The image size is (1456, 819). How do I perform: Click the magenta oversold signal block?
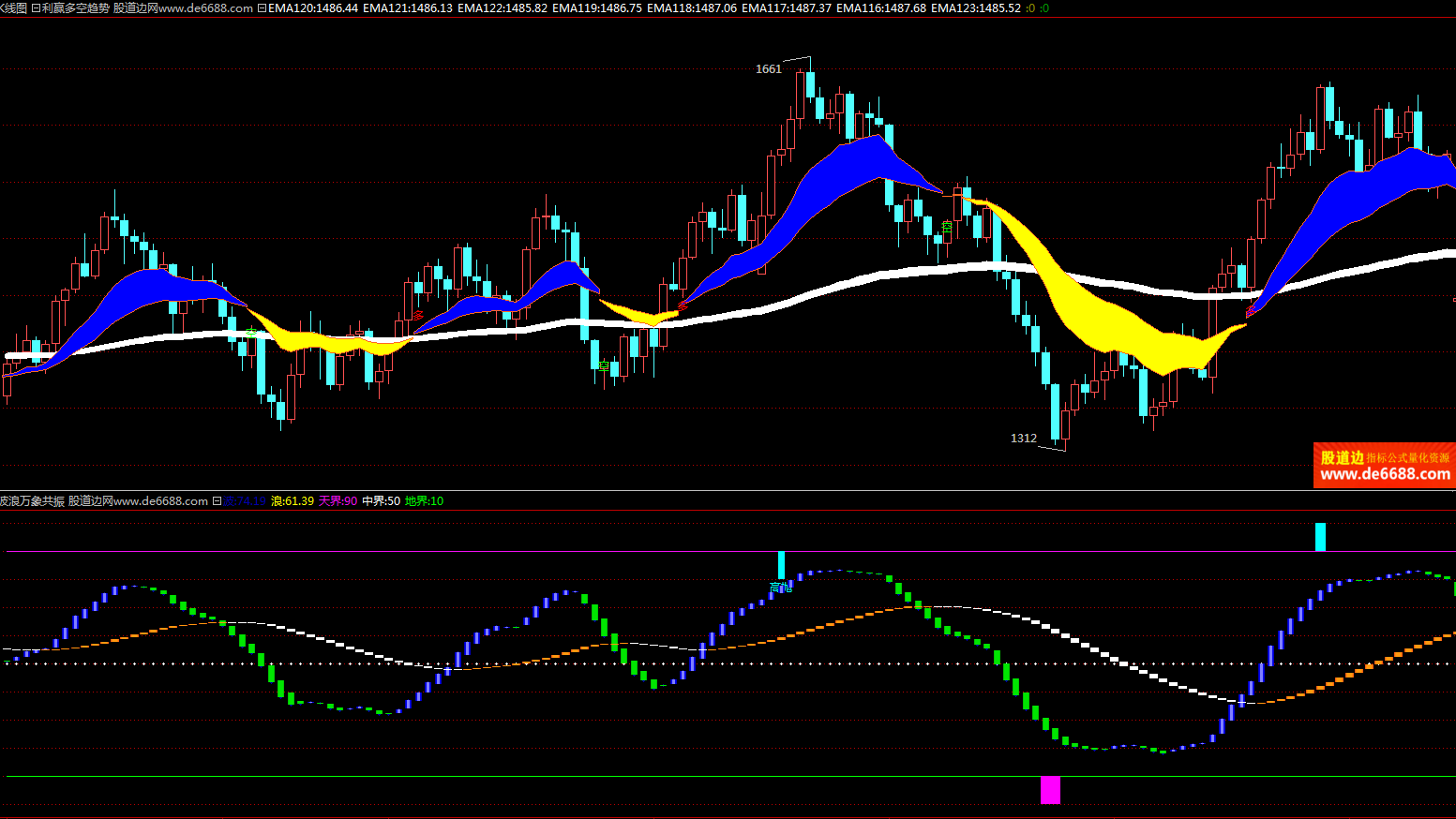(1050, 790)
